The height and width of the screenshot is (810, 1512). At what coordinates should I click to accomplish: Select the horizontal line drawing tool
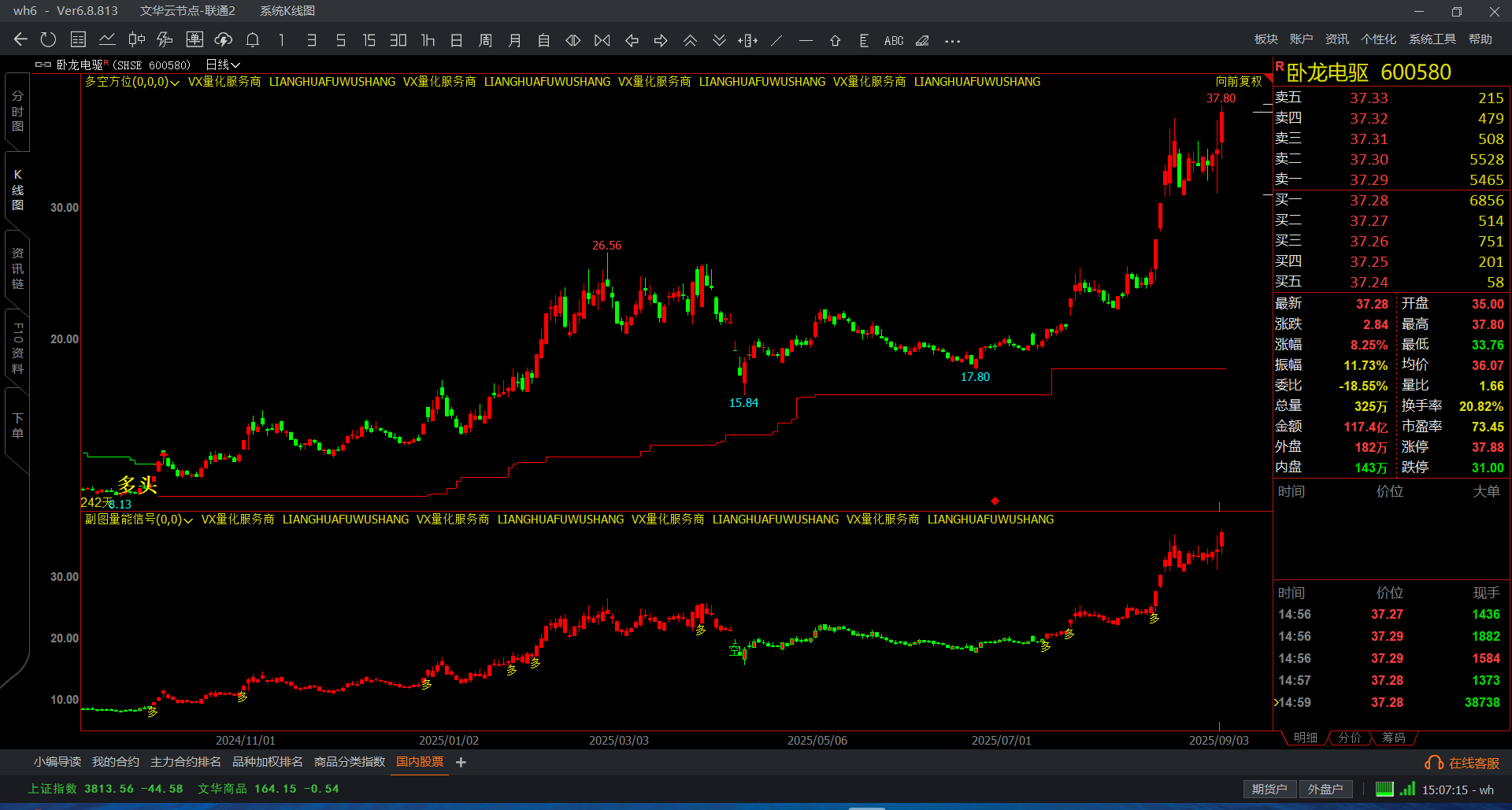(806, 40)
